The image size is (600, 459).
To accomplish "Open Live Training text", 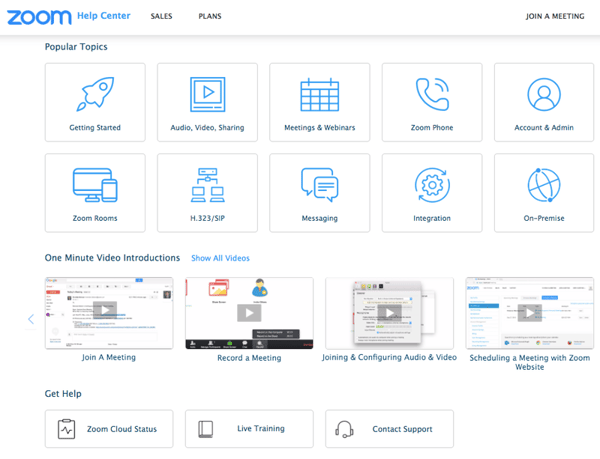I will [261, 428].
